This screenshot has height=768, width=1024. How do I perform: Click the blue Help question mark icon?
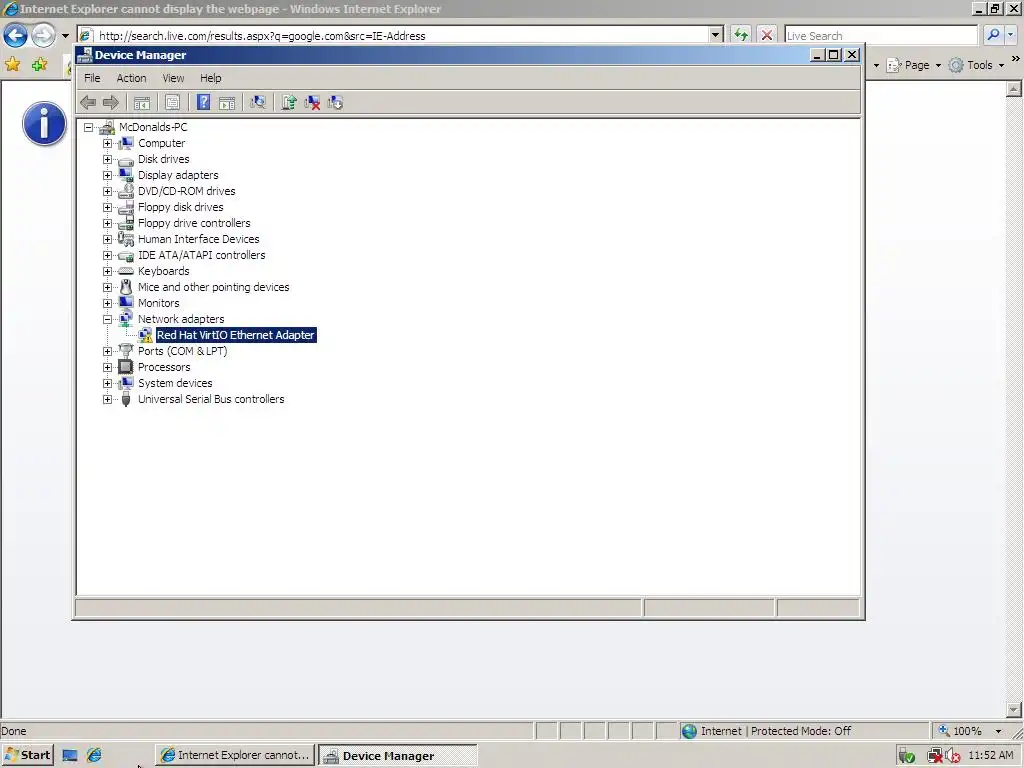tap(204, 103)
